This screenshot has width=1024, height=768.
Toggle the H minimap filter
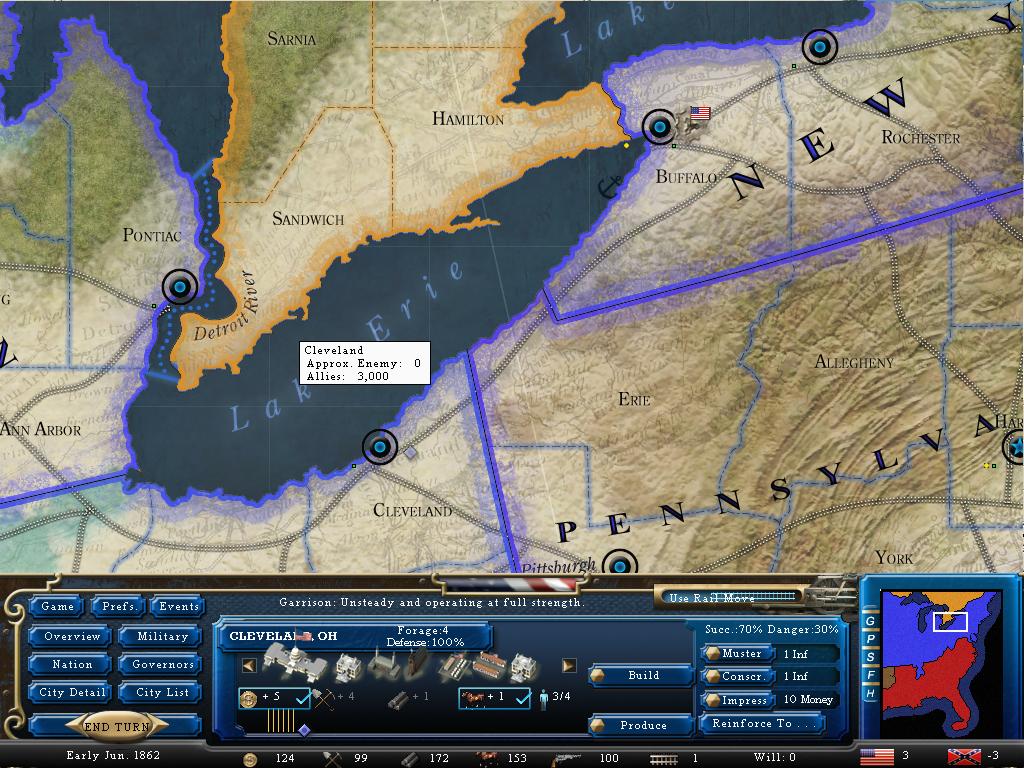click(869, 693)
